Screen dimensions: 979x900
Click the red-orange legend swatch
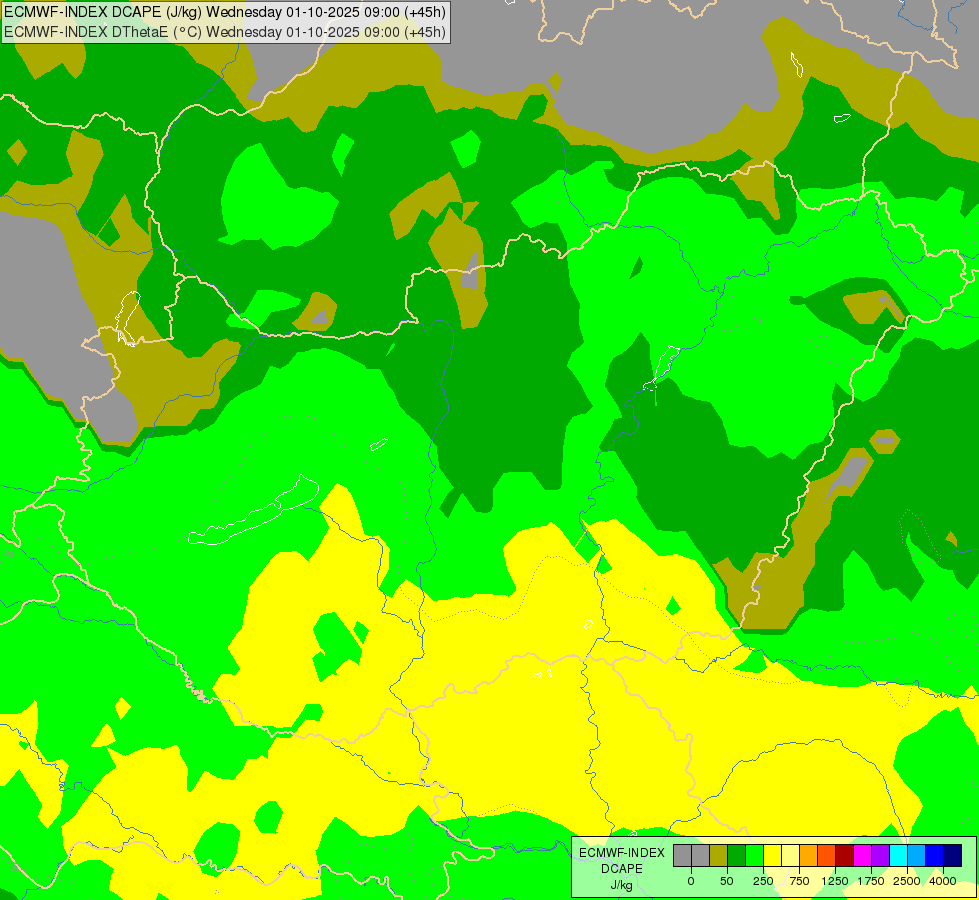[826, 855]
